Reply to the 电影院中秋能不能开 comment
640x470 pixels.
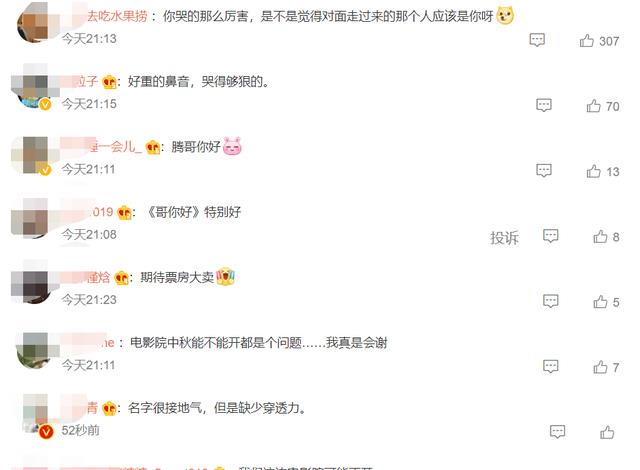click(551, 366)
